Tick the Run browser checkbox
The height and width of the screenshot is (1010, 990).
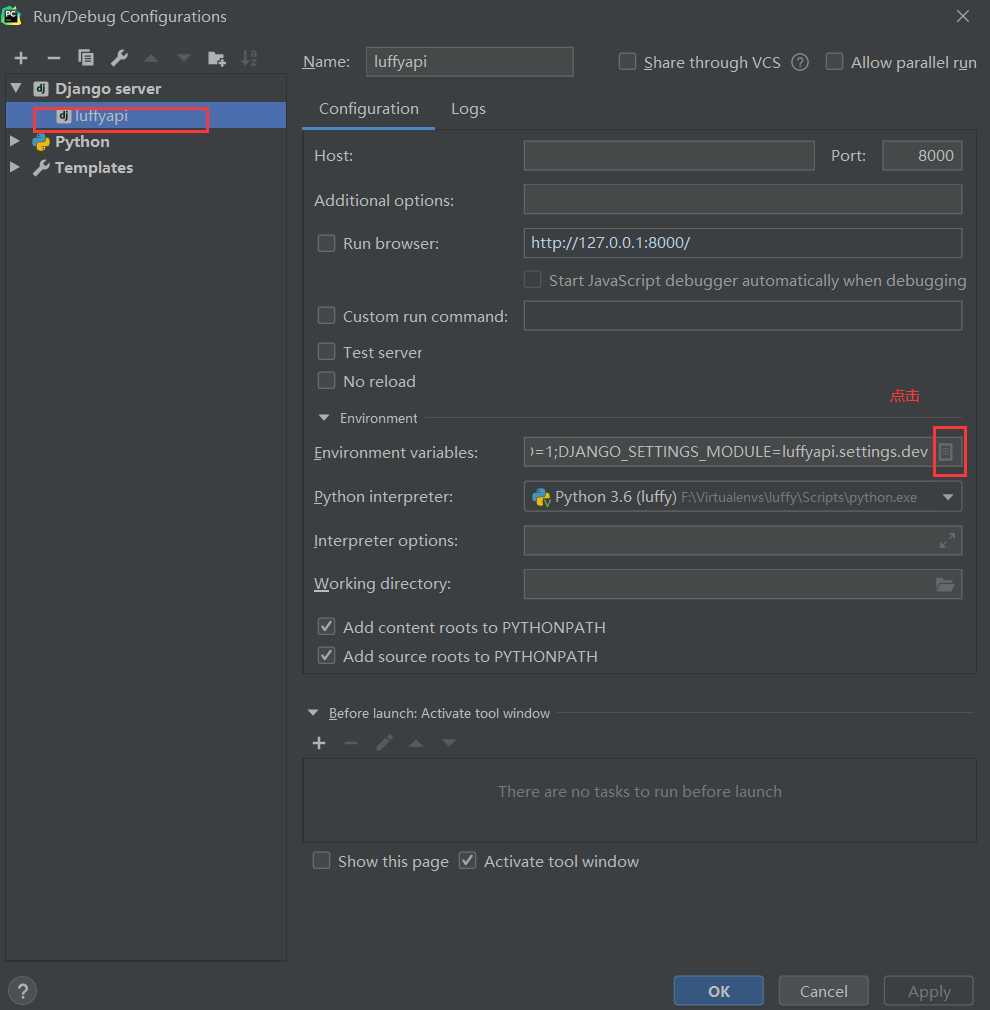(327, 243)
